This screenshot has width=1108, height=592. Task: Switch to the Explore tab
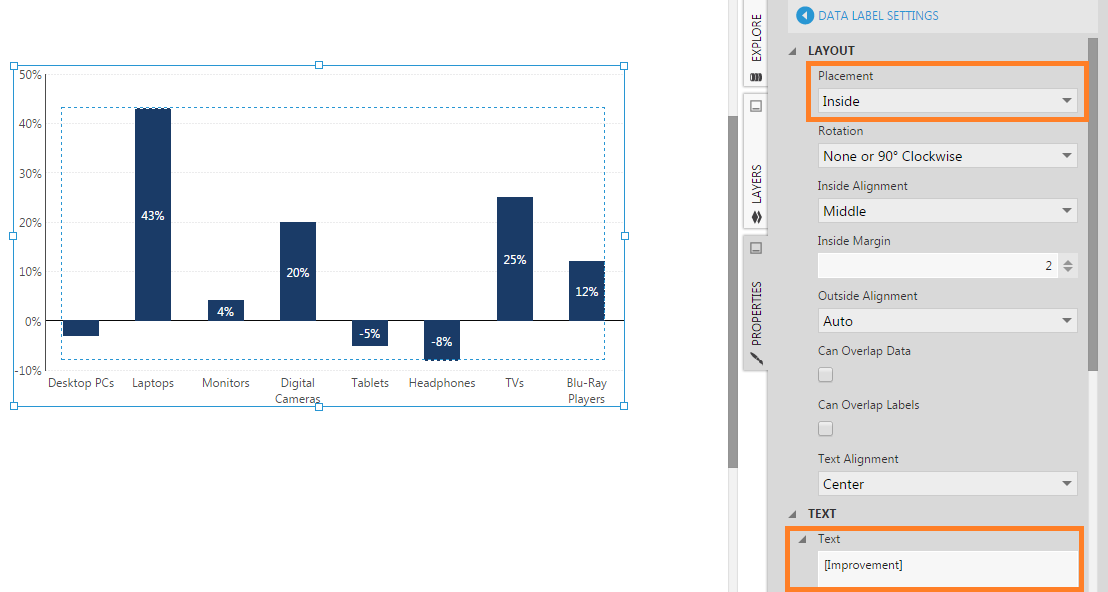click(x=756, y=40)
